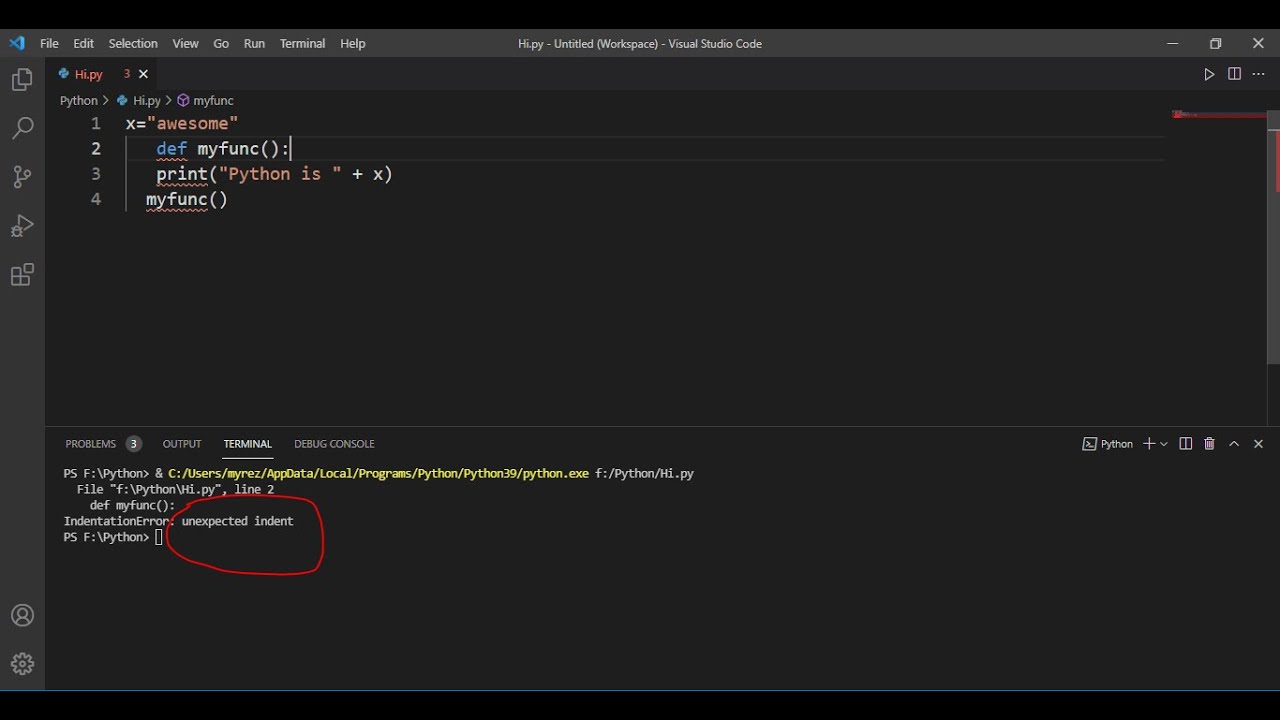This screenshot has width=1280, height=720.
Task: Run Python file with play button
Action: 1209,74
